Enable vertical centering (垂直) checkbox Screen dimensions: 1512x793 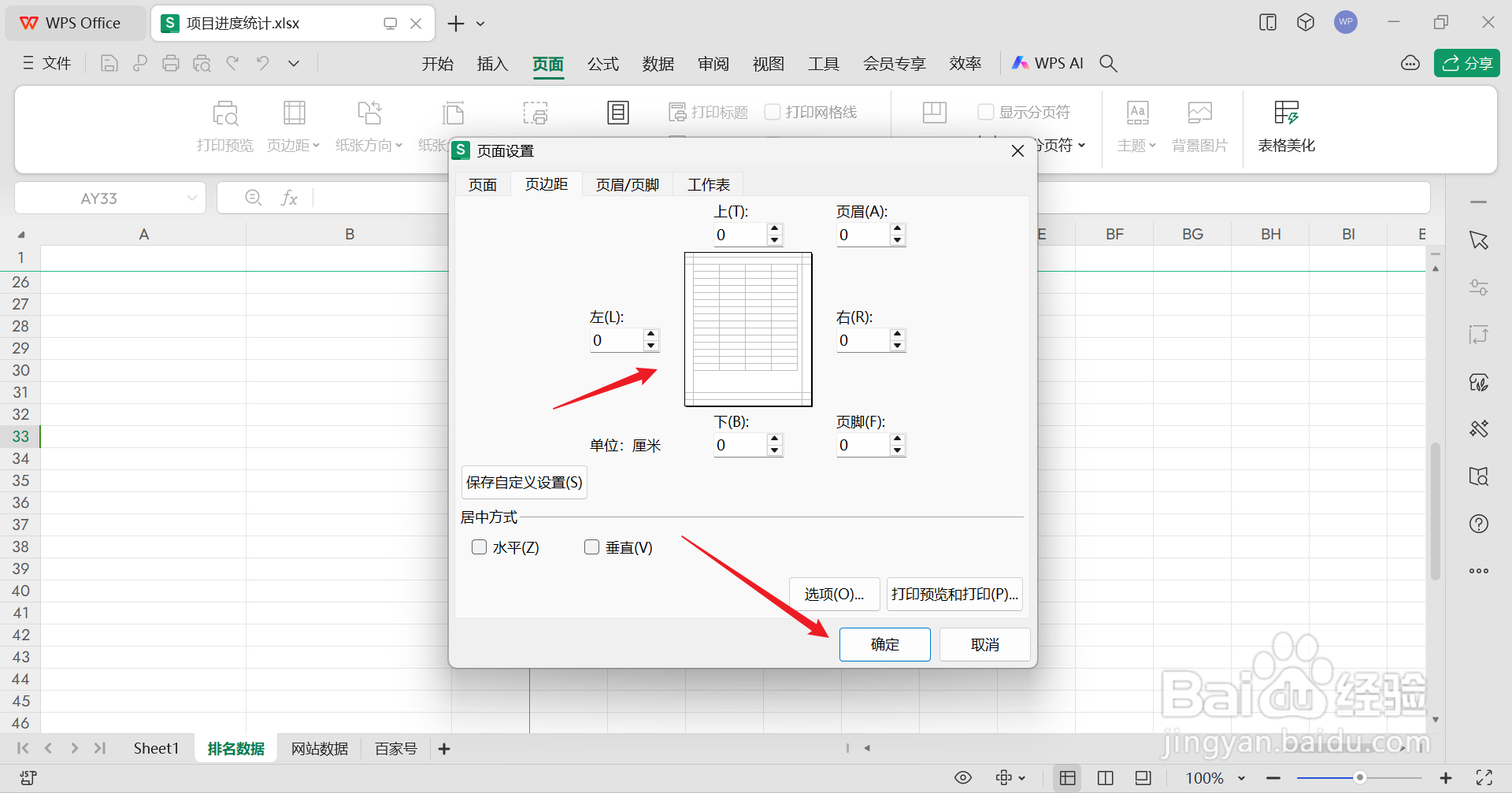(x=592, y=547)
